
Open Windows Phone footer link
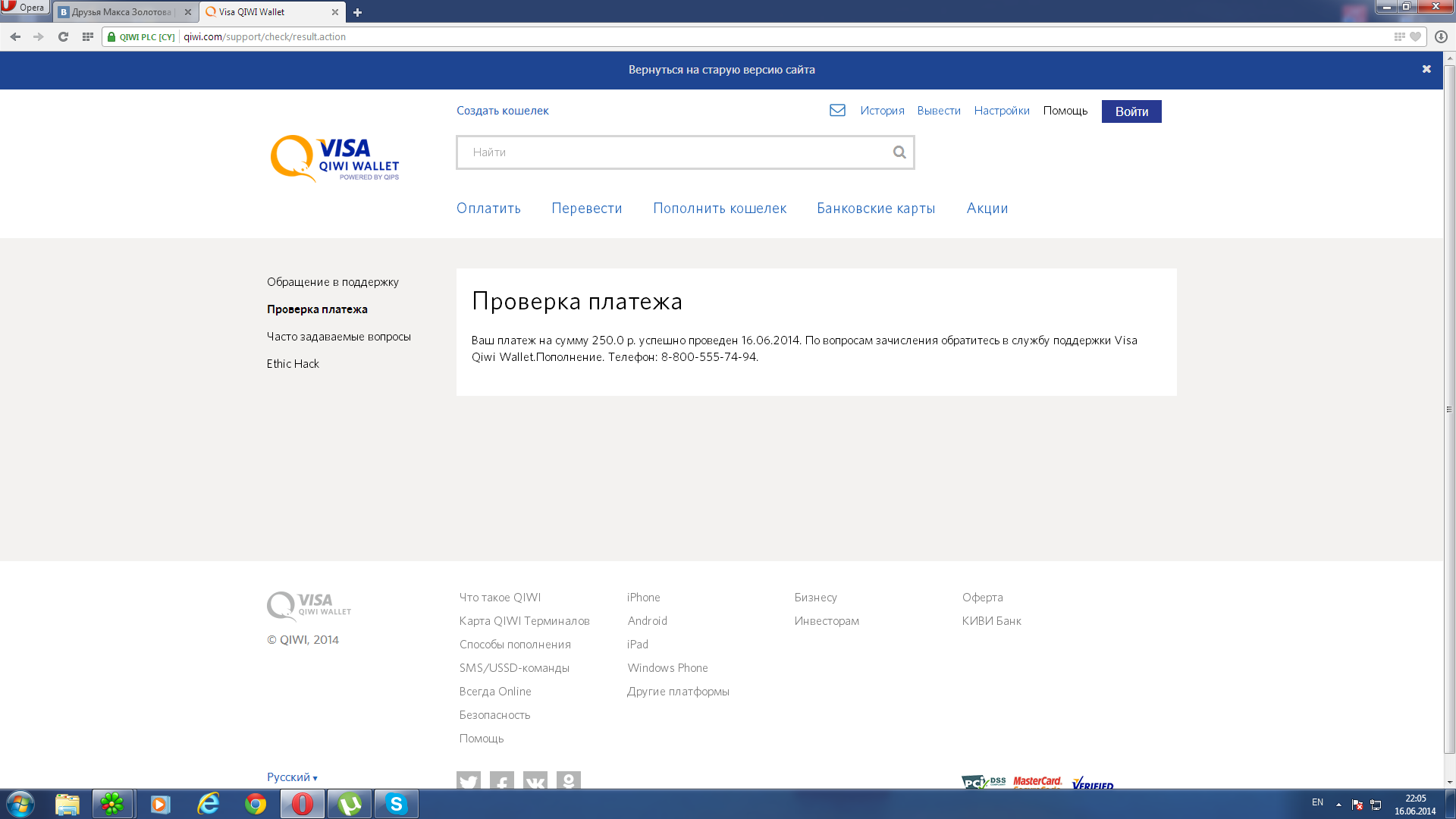click(667, 668)
